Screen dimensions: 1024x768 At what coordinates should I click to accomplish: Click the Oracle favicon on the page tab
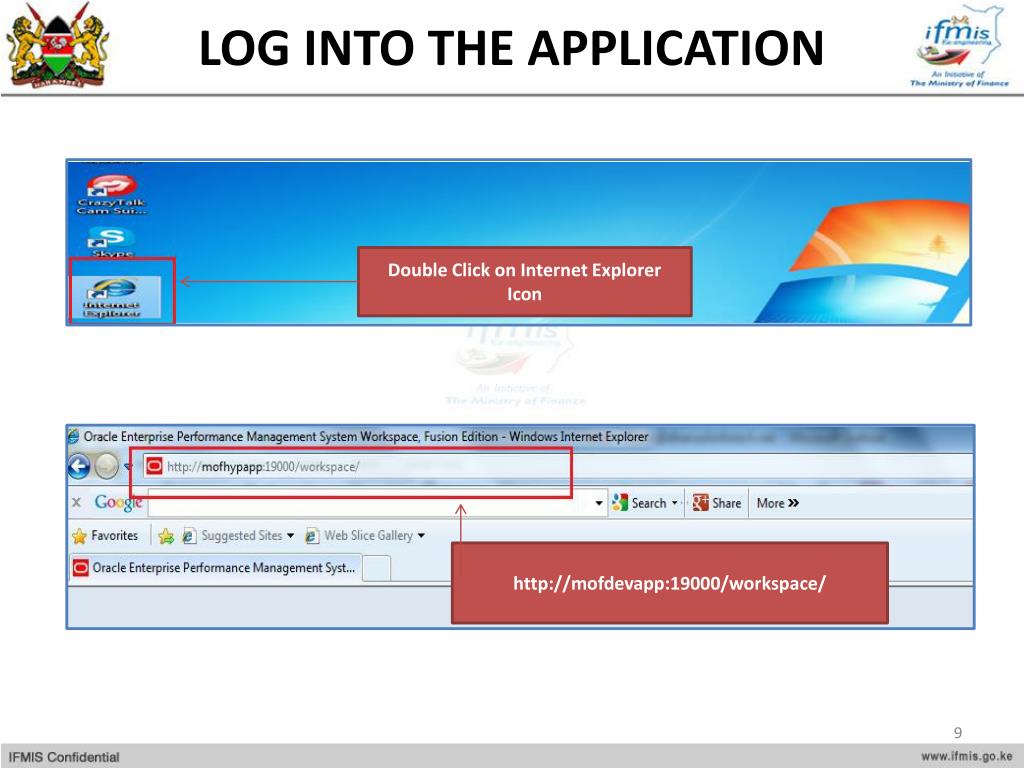point(81,568)
